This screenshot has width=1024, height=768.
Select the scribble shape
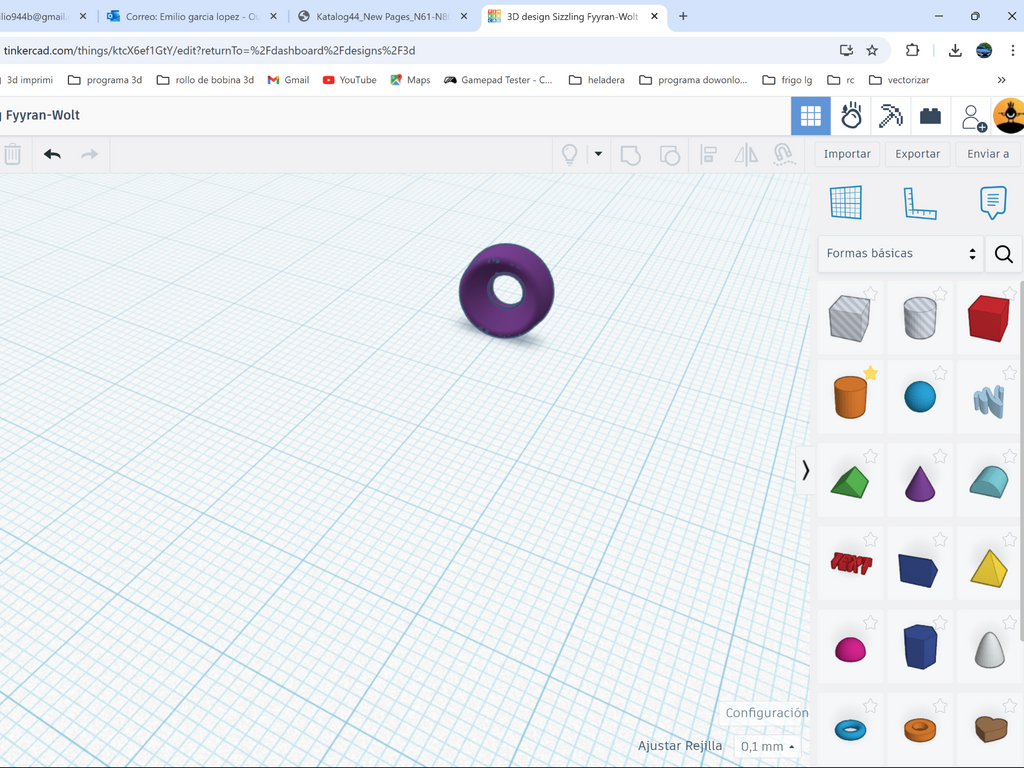[x=989, y=401]
